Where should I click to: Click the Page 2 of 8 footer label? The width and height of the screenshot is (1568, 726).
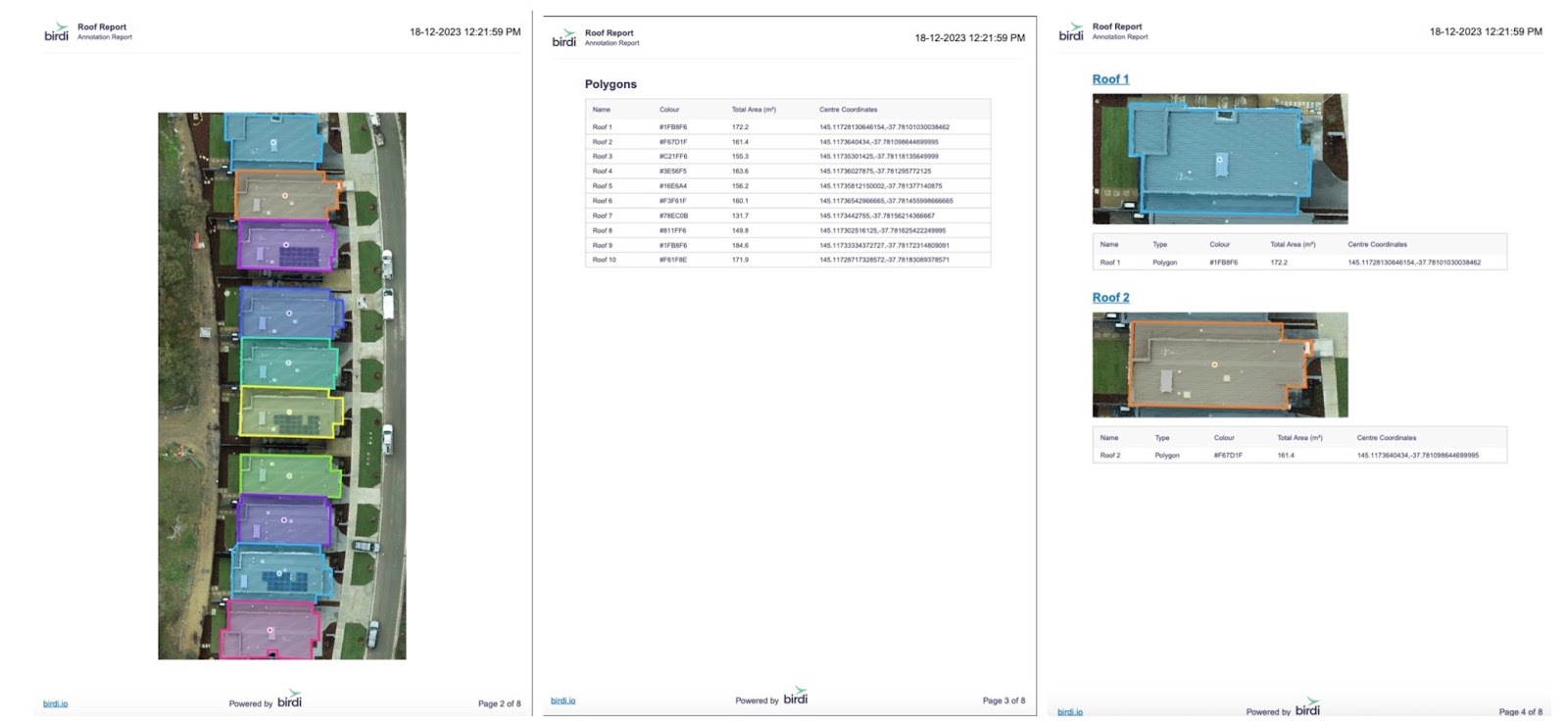500,703
